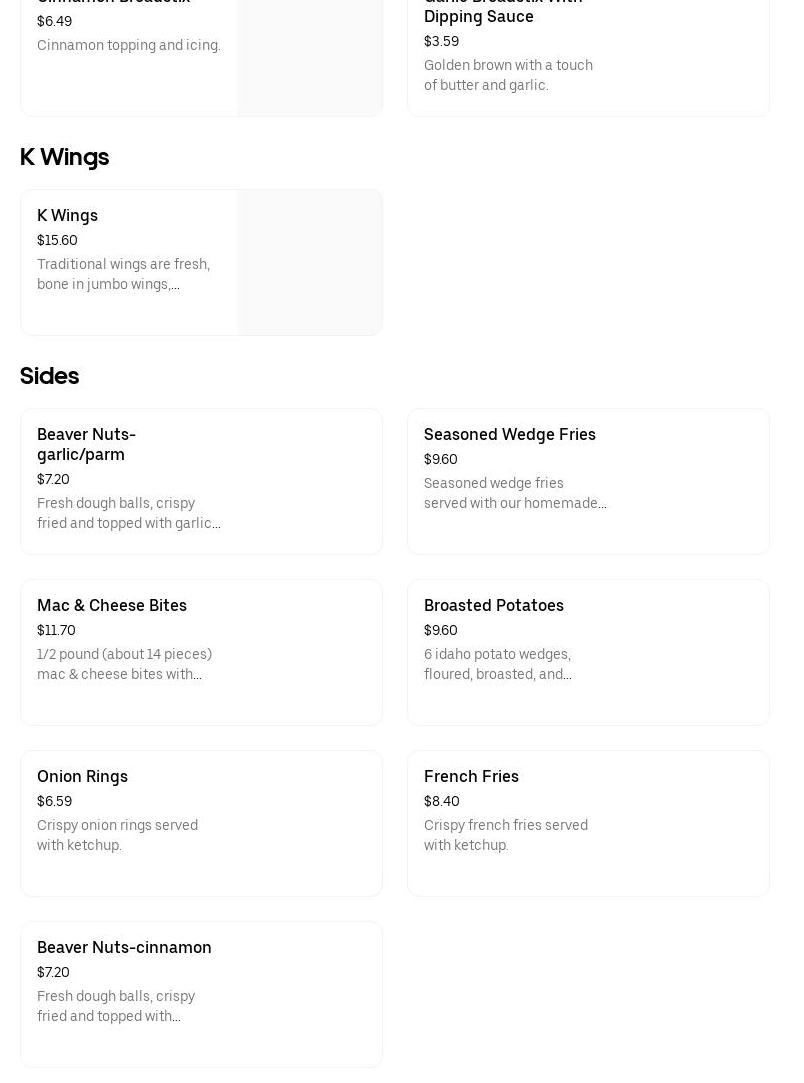Open the Onion Rings item
The image size is (804, 1083).
coord(82,776)
